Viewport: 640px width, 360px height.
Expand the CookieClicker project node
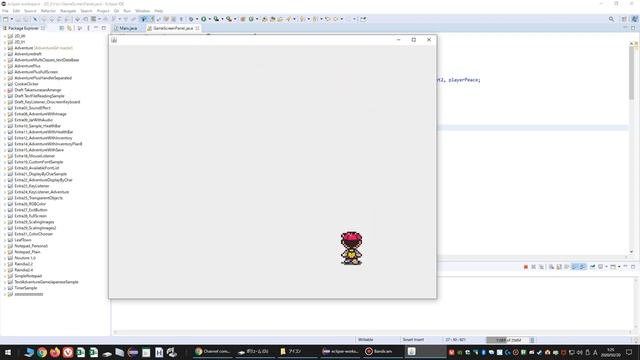[4, 84]
